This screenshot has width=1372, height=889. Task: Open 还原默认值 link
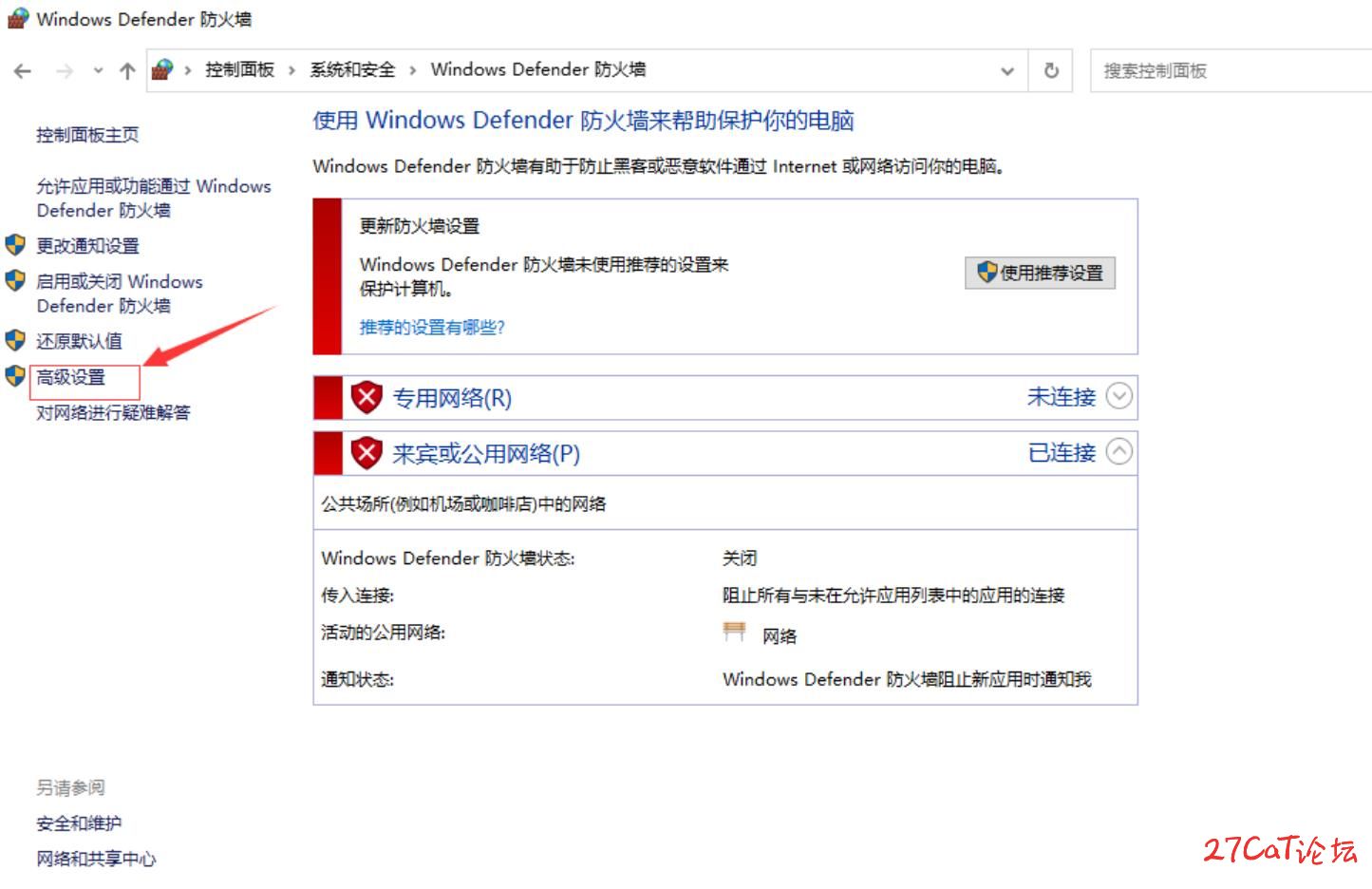[x=79, y=341]
